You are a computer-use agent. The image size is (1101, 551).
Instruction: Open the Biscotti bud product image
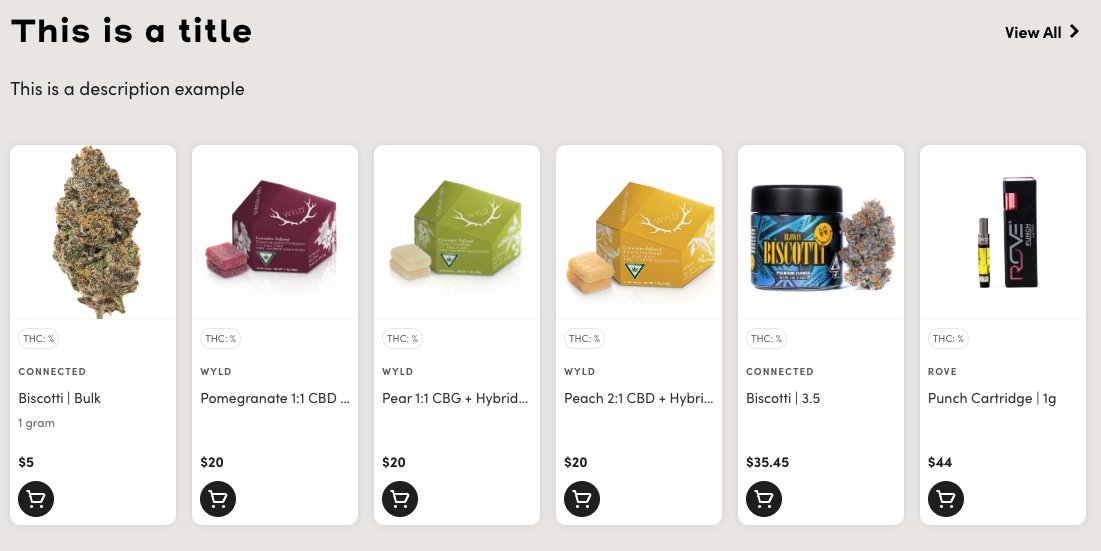click(x=93, y=232)
